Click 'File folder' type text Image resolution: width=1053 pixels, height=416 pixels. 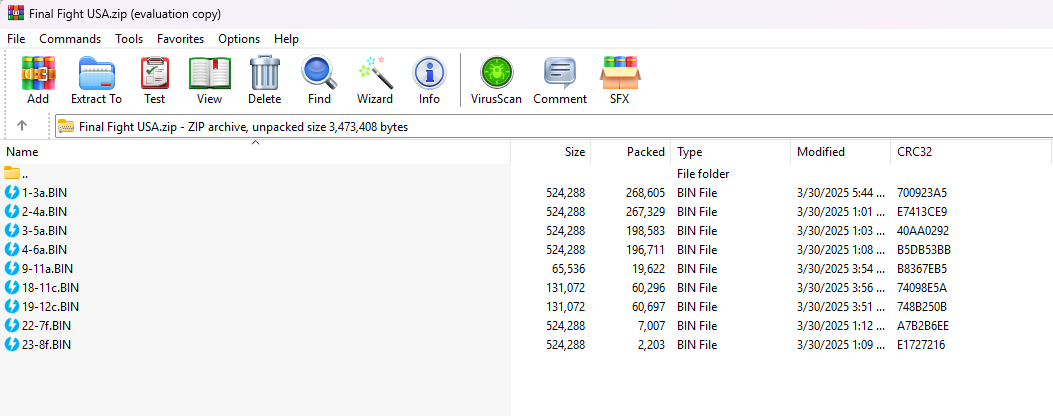pyautogui.click(x=703, y=173)
